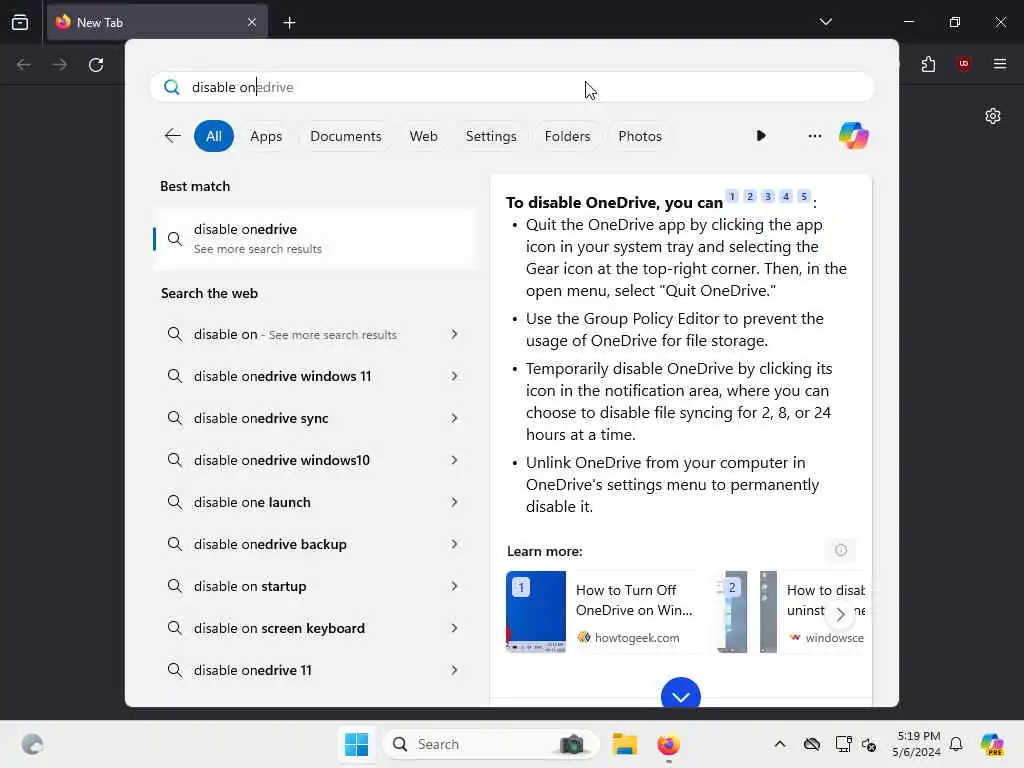Open Firefox recent browsing view icon
This screenshot has height=768, width=1024.
pyautogui.click(x=20, y=22)
